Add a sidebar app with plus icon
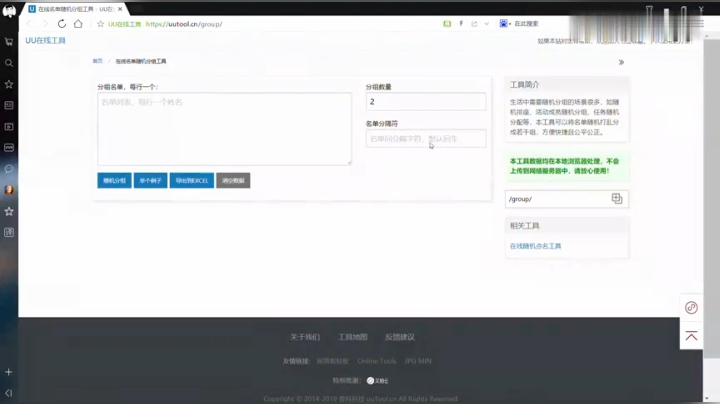The image size is (720, 404). click(x=9, y=372)
